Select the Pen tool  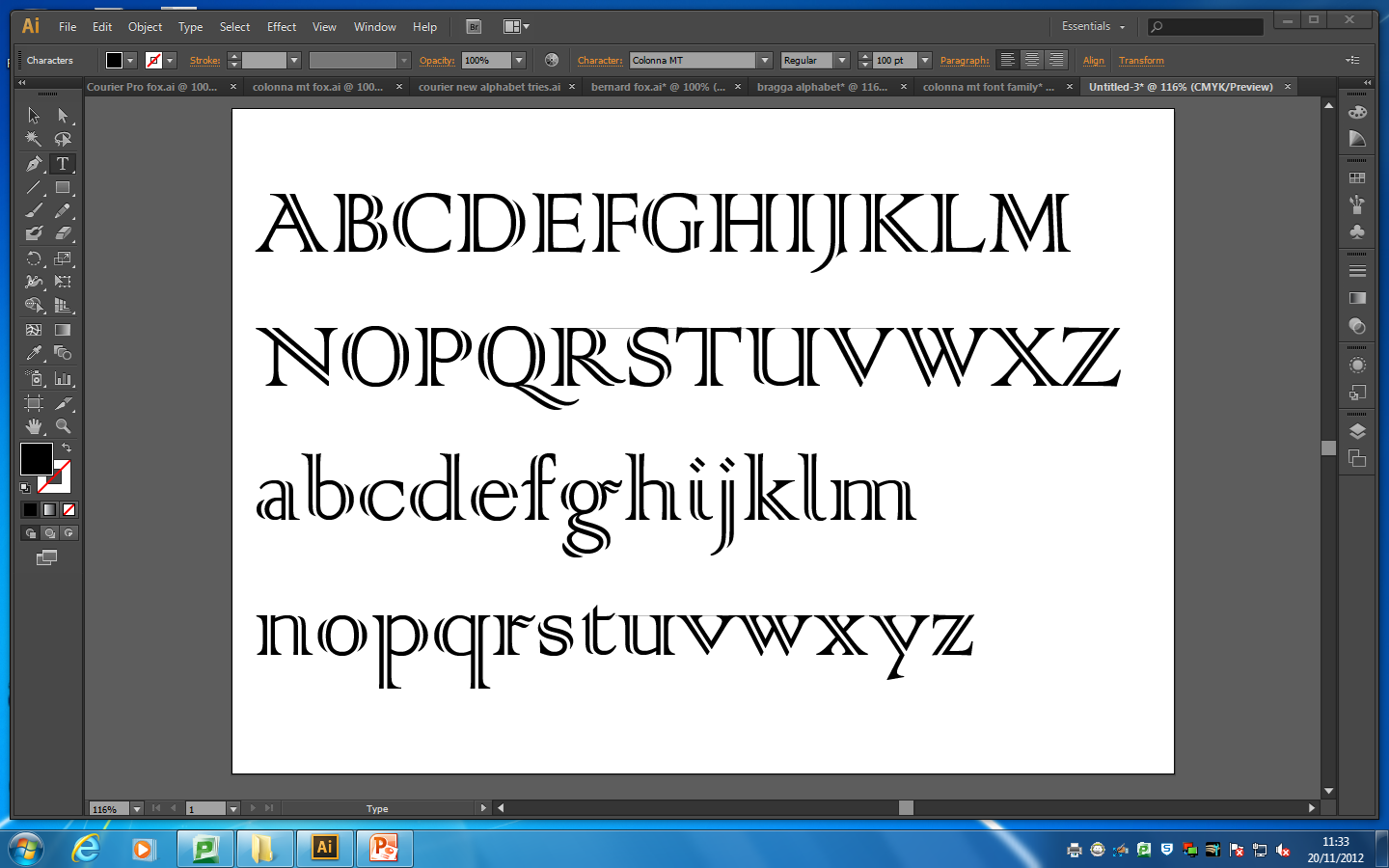(x=33, y=163)
